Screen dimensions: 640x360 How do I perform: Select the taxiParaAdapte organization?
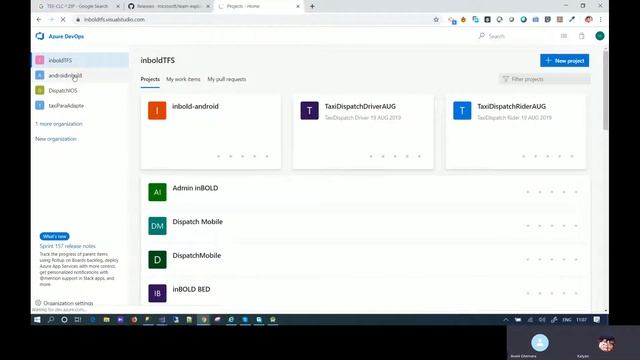pyautogui.click(x=80, y=105)
